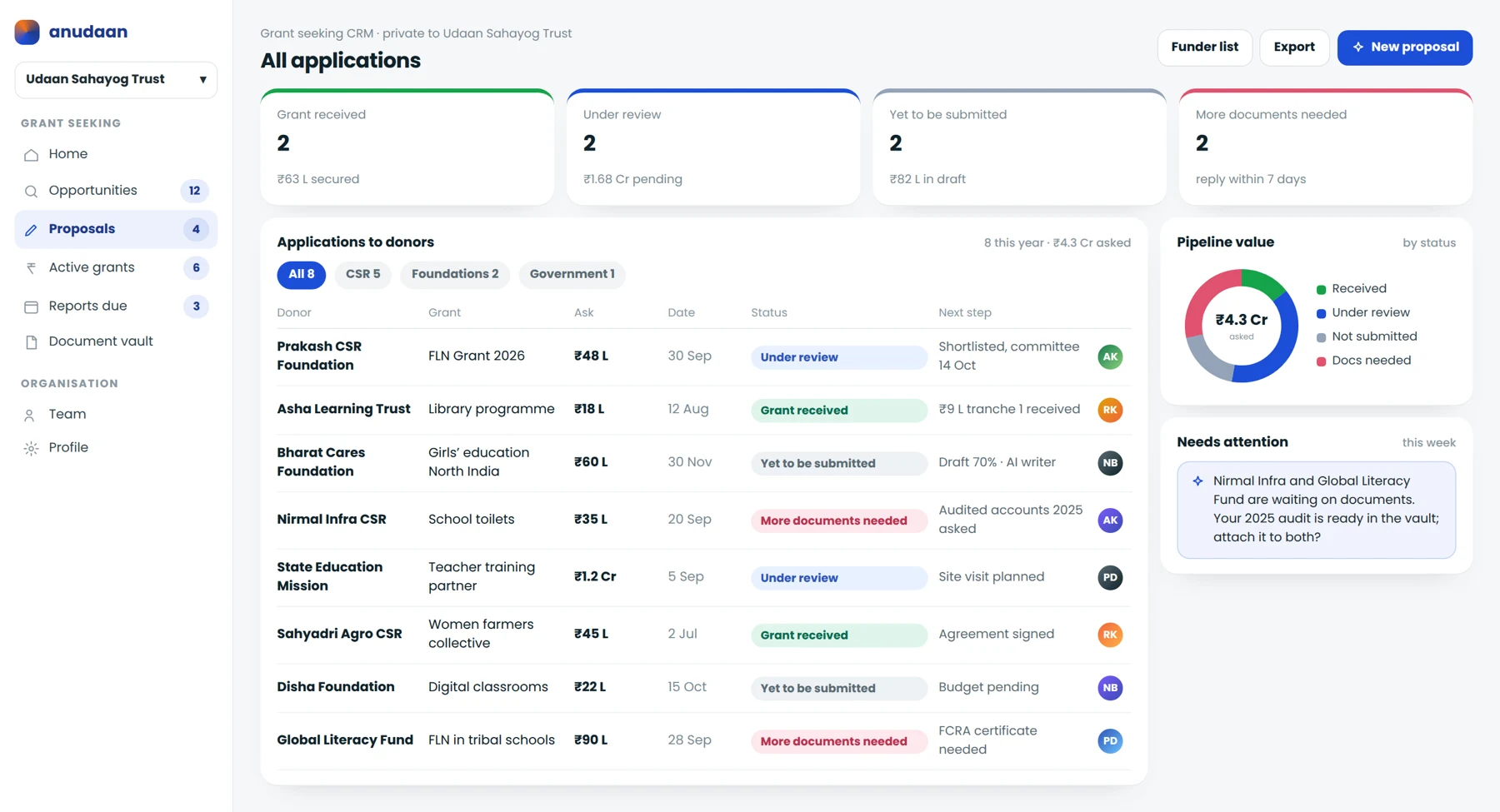Click the Active grants rupee icon
1500x812 pixels.
coord(31,268)
